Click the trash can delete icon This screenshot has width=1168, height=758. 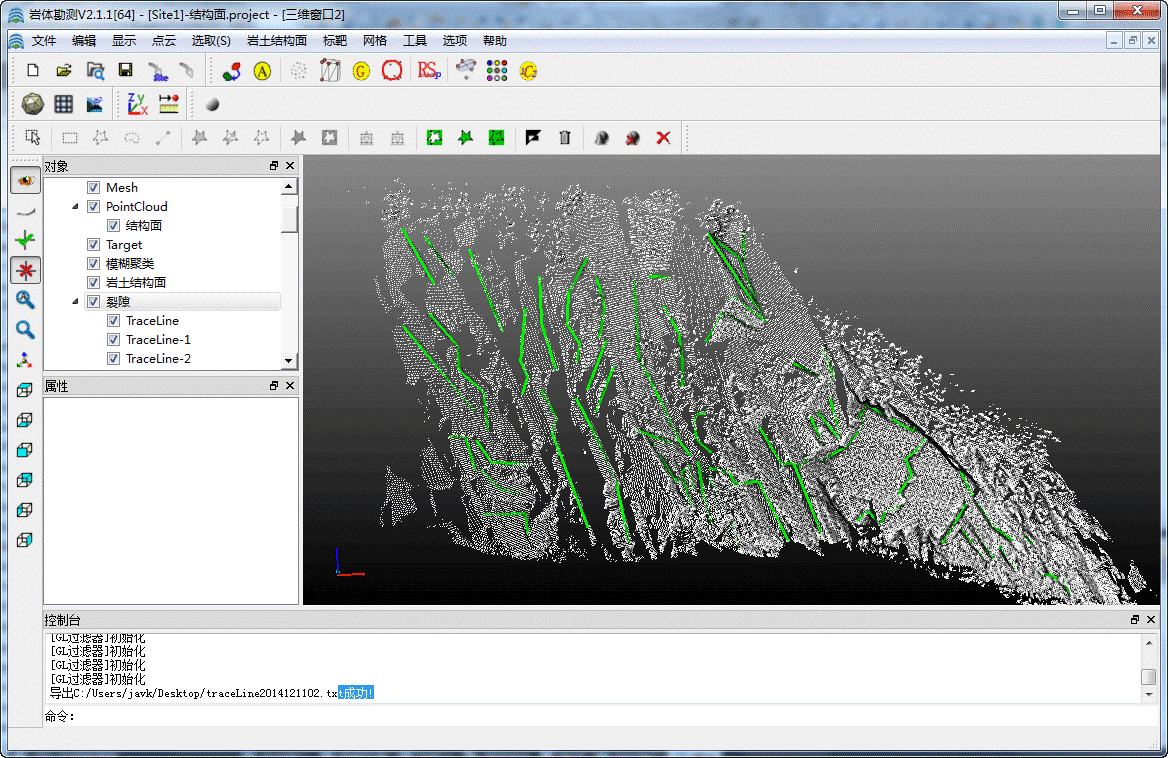pos(565,138)
